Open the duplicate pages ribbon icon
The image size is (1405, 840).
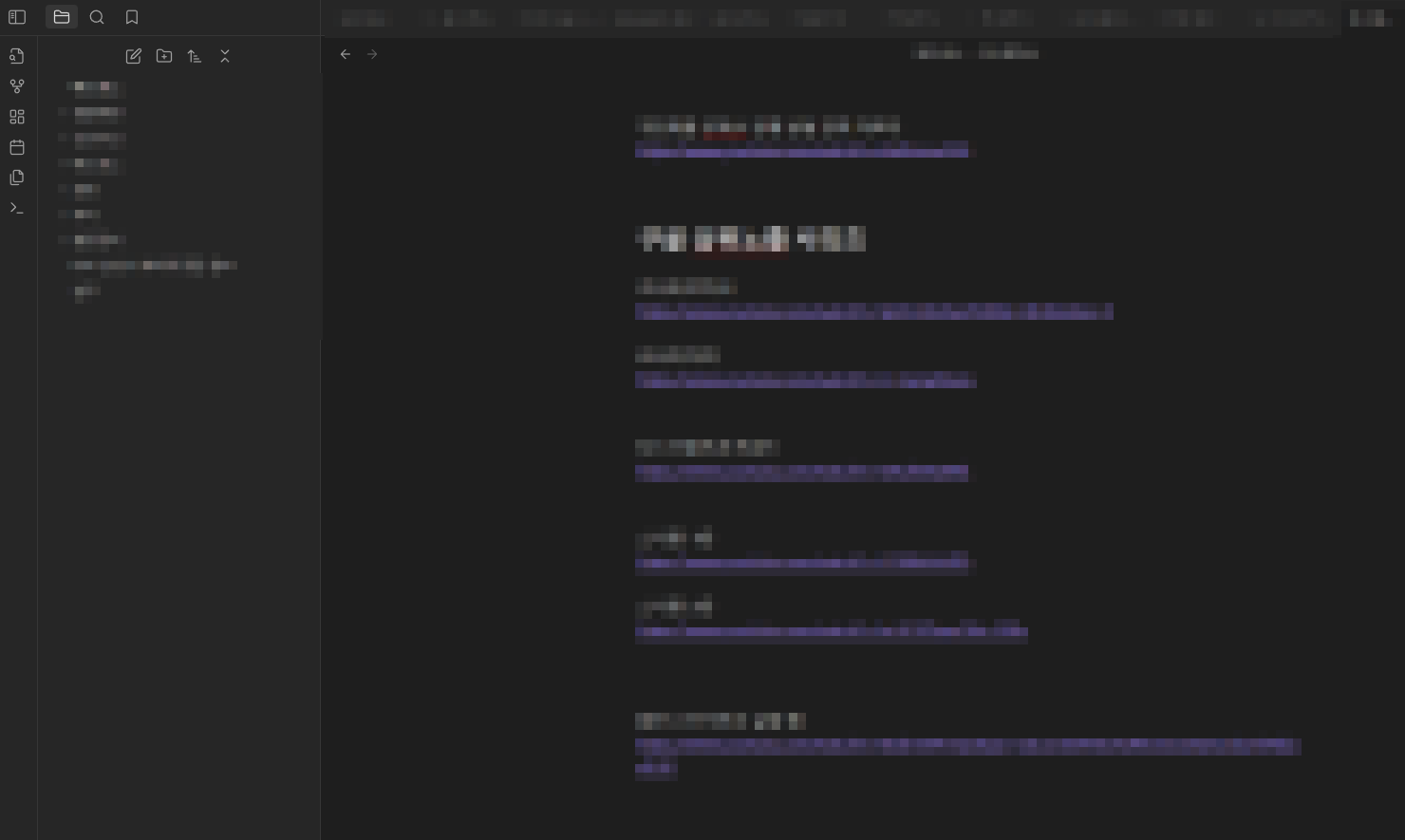click(x=17, y=177)
